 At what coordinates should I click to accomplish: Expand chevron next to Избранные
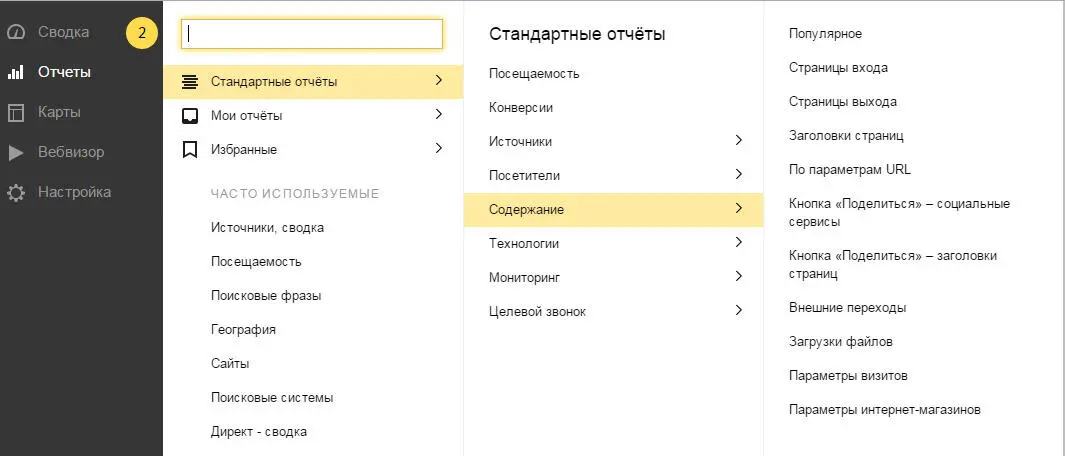439,148
